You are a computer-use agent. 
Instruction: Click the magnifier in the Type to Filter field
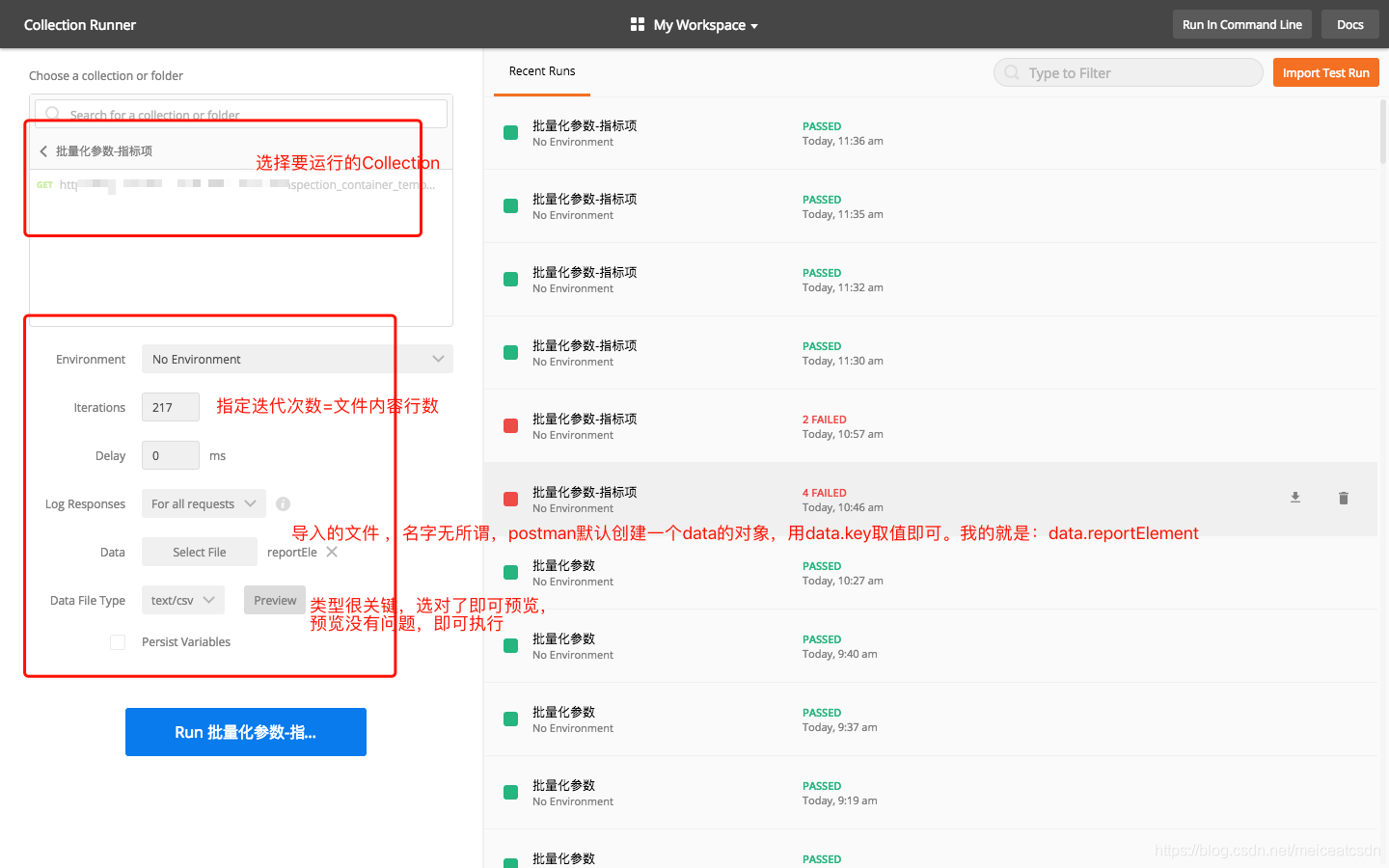(1011, 72)
